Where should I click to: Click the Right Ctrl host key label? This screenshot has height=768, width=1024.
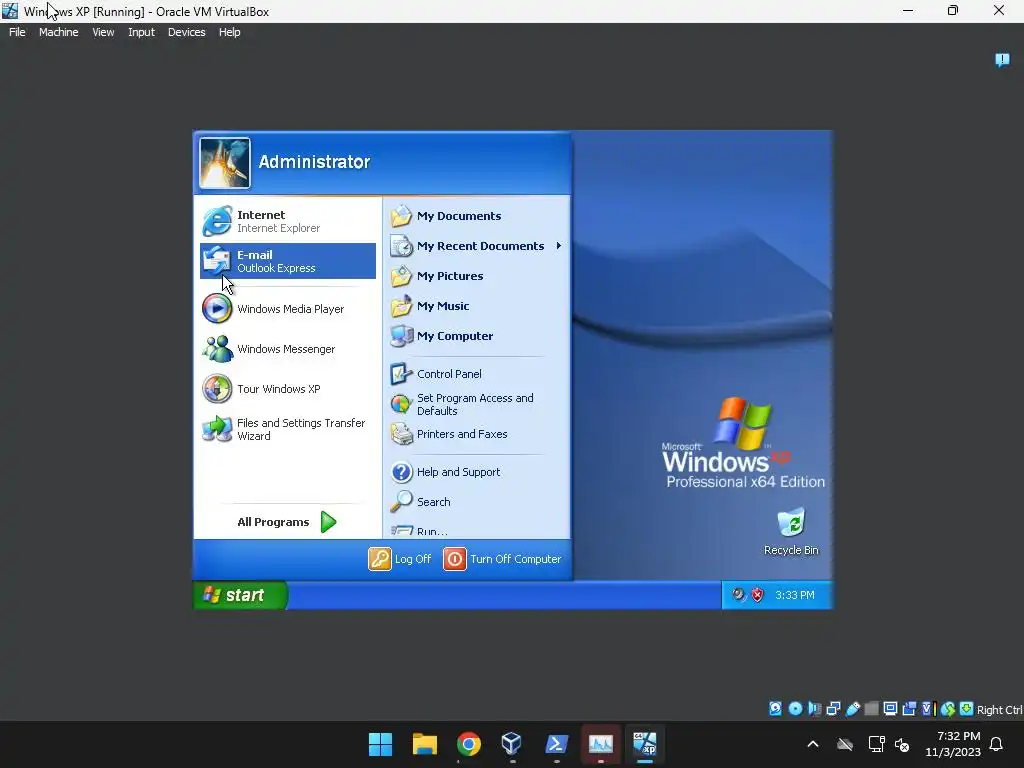click(999, 710)
